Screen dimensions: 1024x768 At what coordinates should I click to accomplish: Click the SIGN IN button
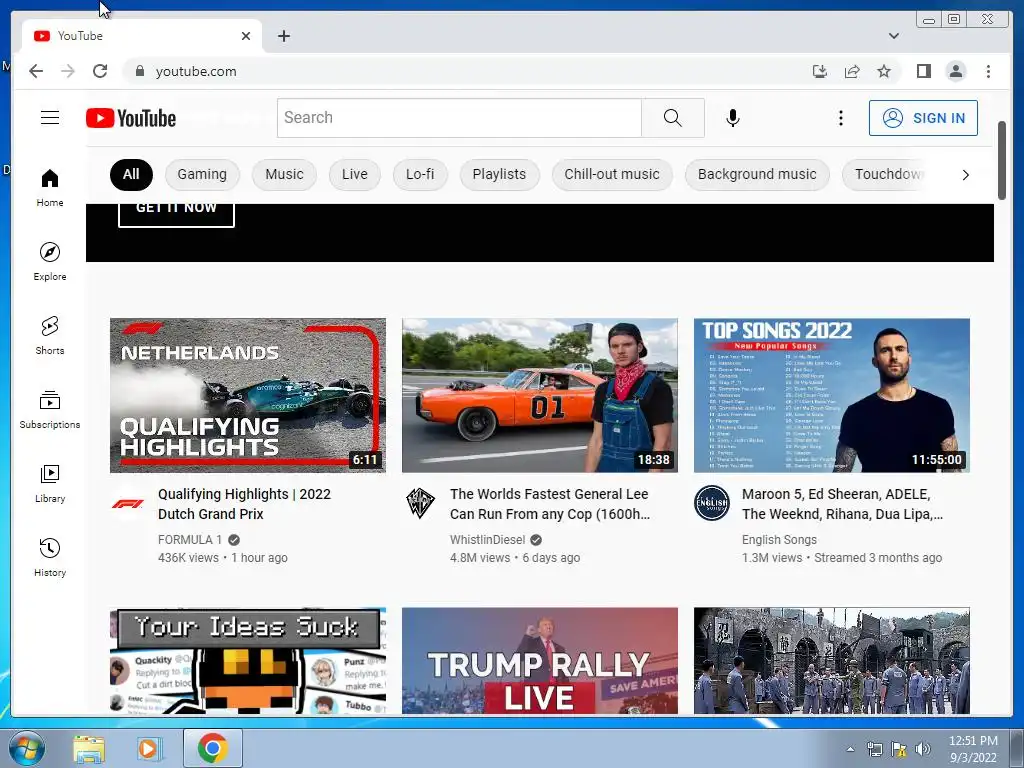point(923,118)
